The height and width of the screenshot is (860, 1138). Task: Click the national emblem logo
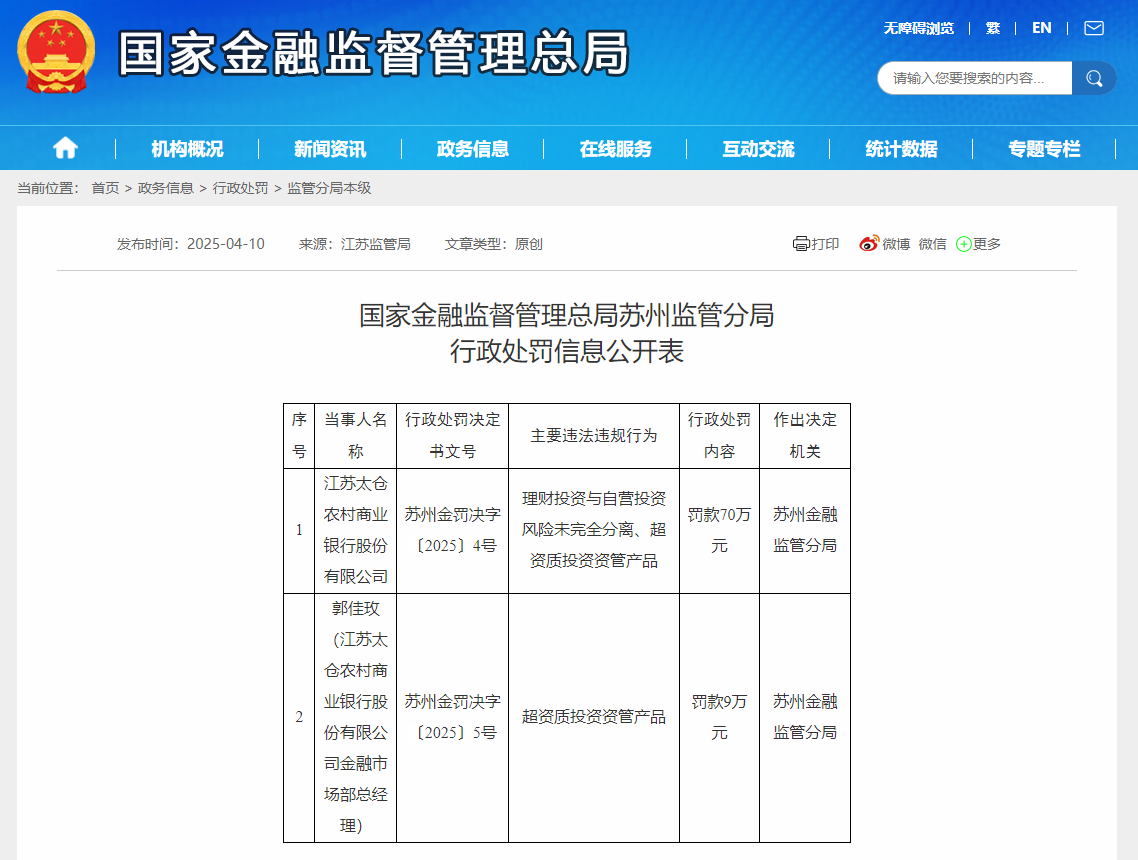(56, 52)
